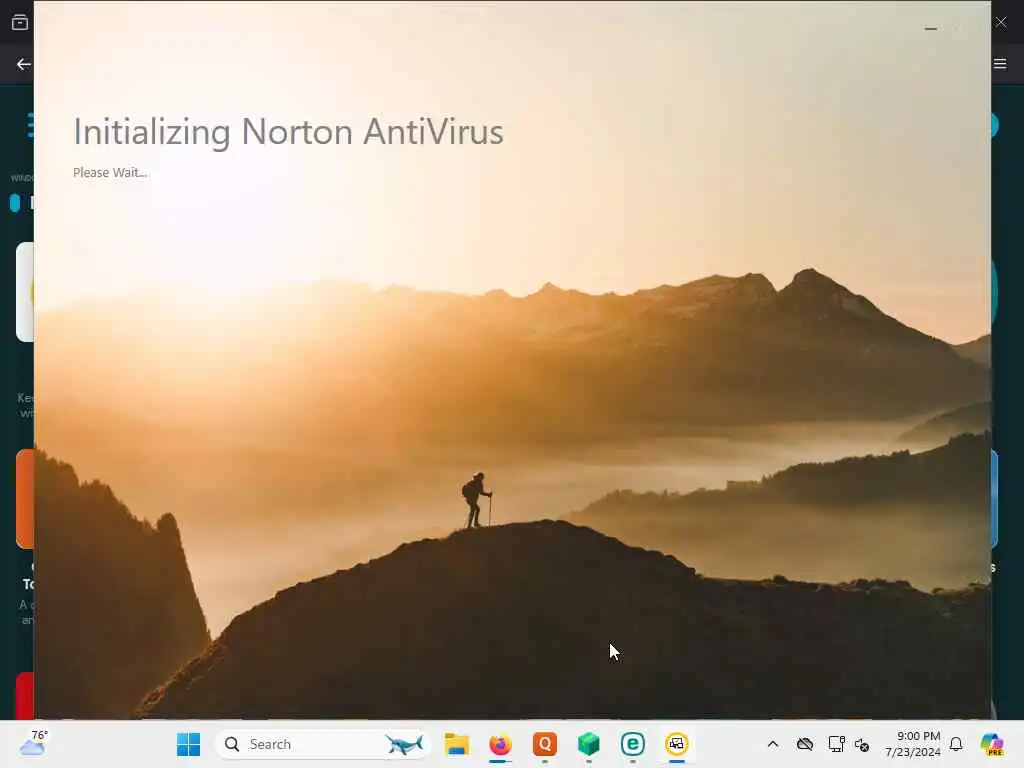Open the notifications bell icon
1024x768 pixels.
click(956, 744)
